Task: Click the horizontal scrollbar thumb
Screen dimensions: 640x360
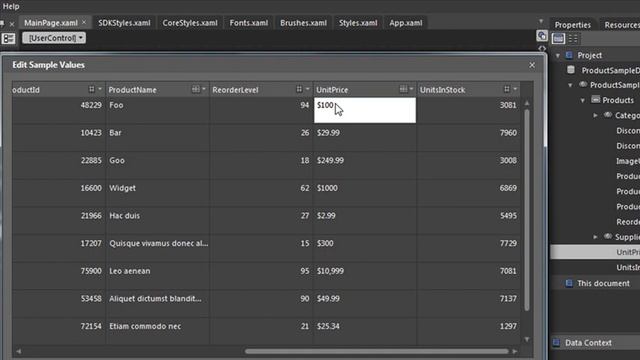Action: tap(377, 351)
